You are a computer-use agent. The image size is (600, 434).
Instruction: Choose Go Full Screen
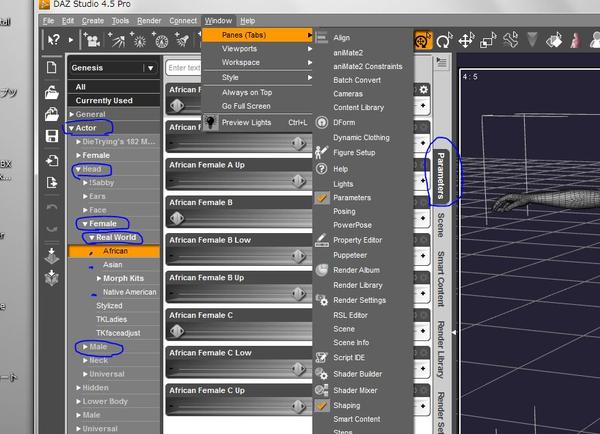point(246,106)
